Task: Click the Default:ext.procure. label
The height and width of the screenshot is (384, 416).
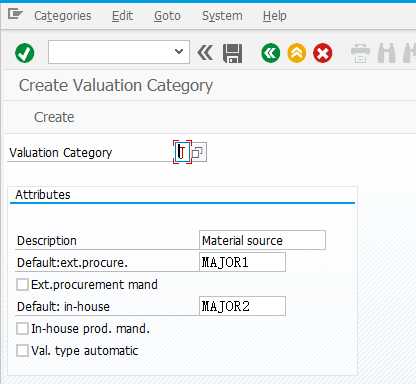Action: (72, 263)
